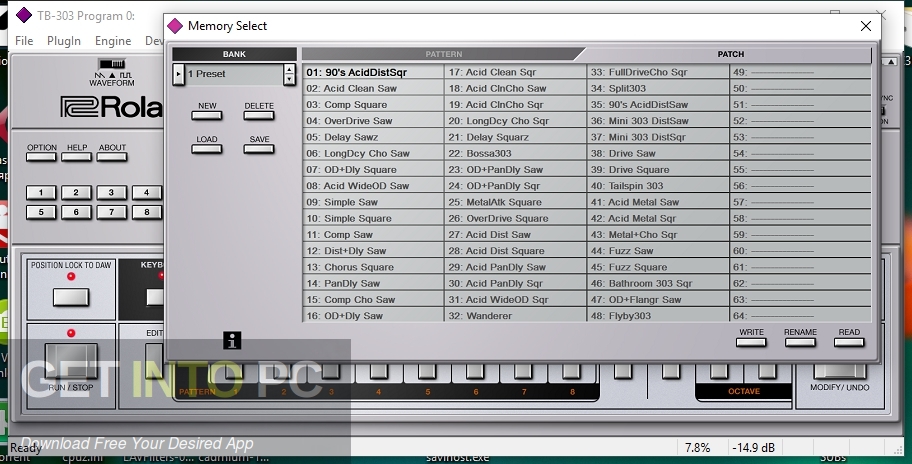
Task: Select patch '40: Tailspin 303'
Action: point(658,186)
